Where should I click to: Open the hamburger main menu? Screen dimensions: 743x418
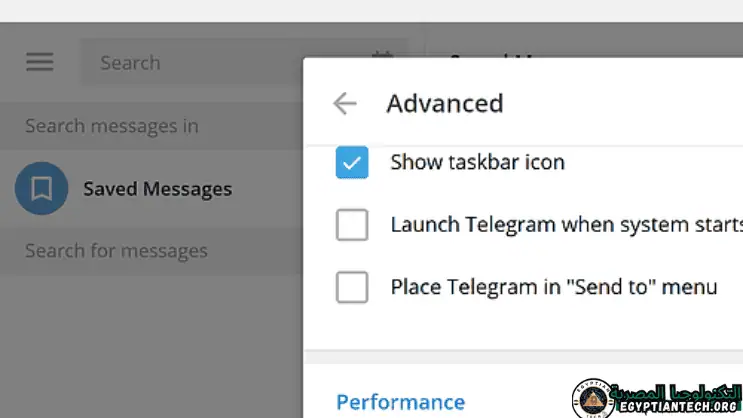tap(40, 62)
